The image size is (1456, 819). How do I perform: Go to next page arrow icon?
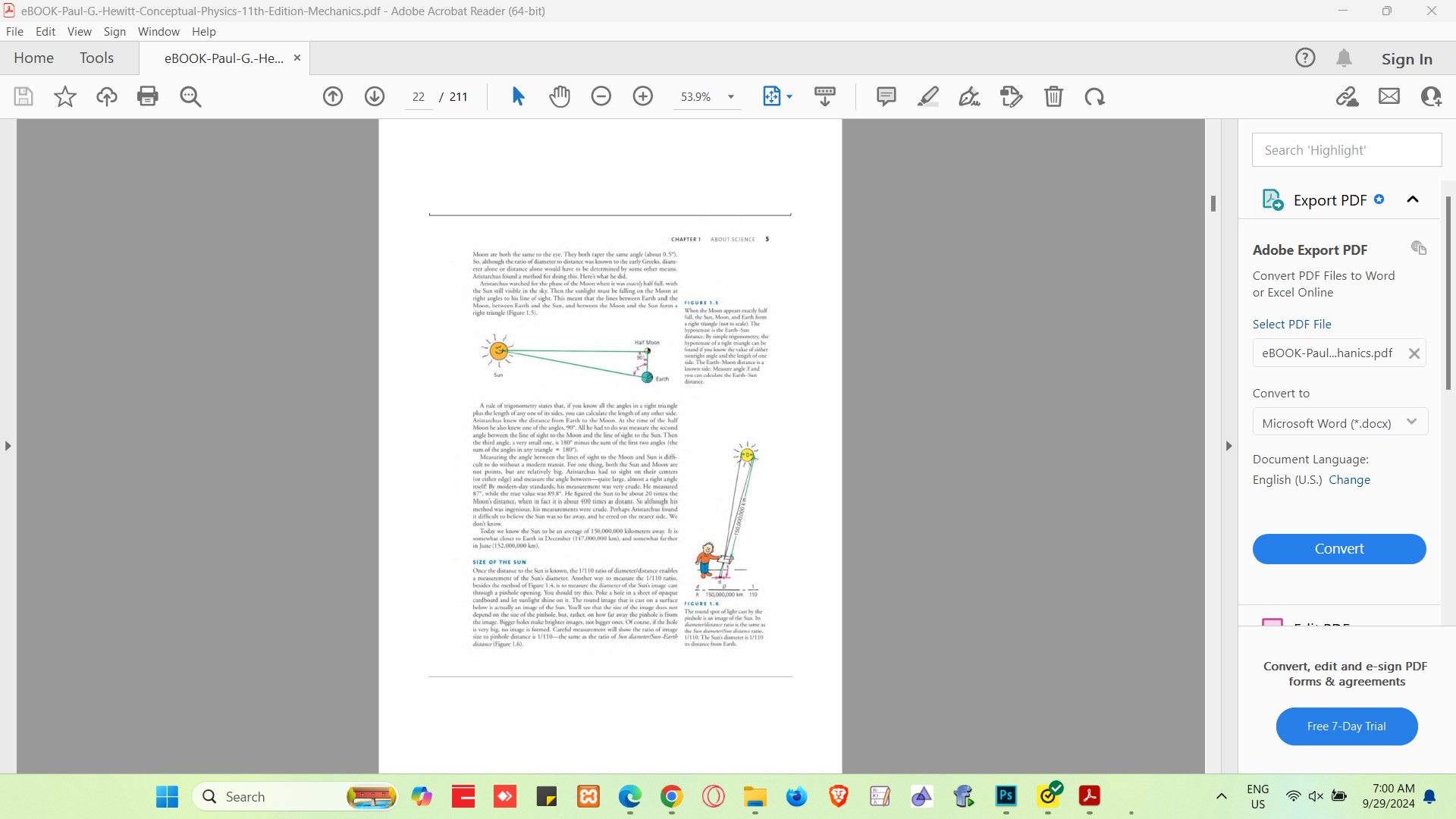click(x=375, y=96)
